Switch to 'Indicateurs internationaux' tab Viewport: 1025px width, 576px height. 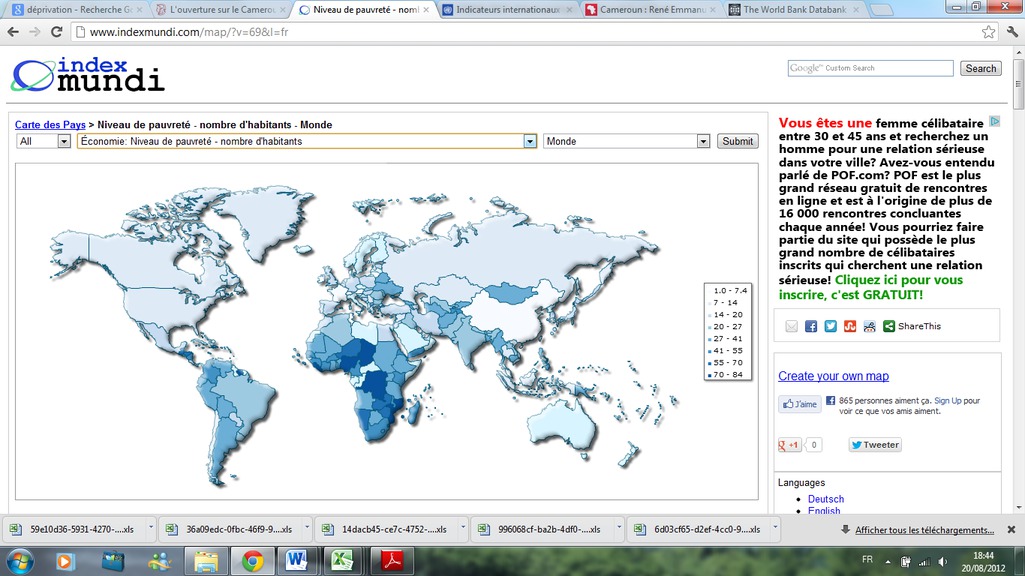(508, 10)
